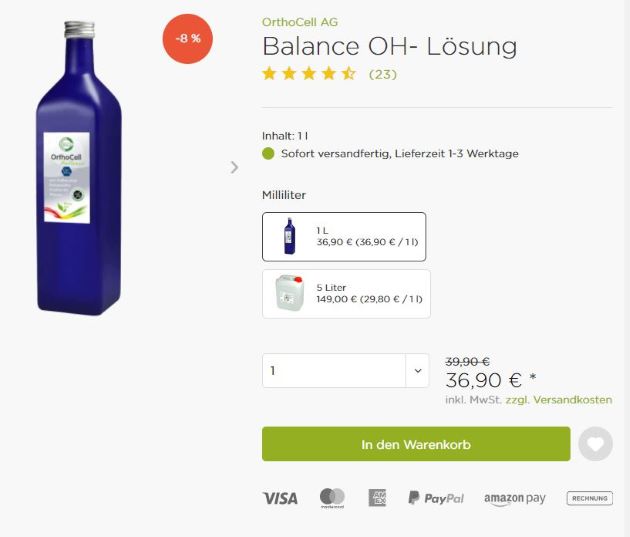Image resolution: width=630 pixels, height=537 pixels.
Task: Click the Mastercard payment logo
Action: coord(332,497)
